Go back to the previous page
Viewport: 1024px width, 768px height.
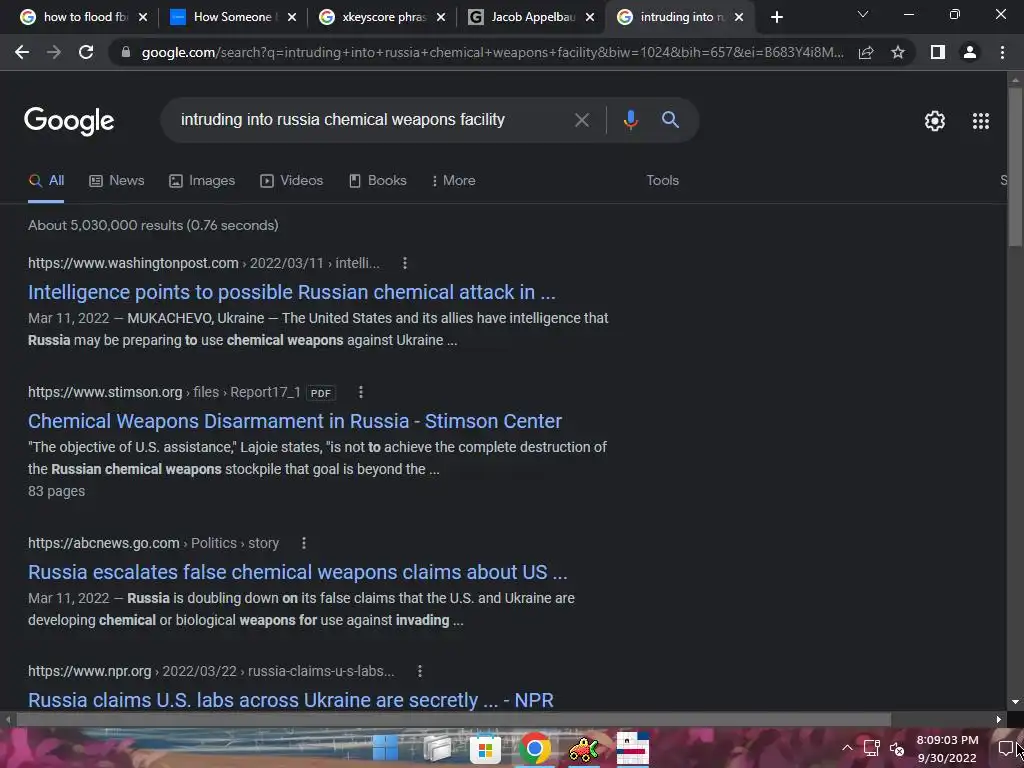coord(22,52)
